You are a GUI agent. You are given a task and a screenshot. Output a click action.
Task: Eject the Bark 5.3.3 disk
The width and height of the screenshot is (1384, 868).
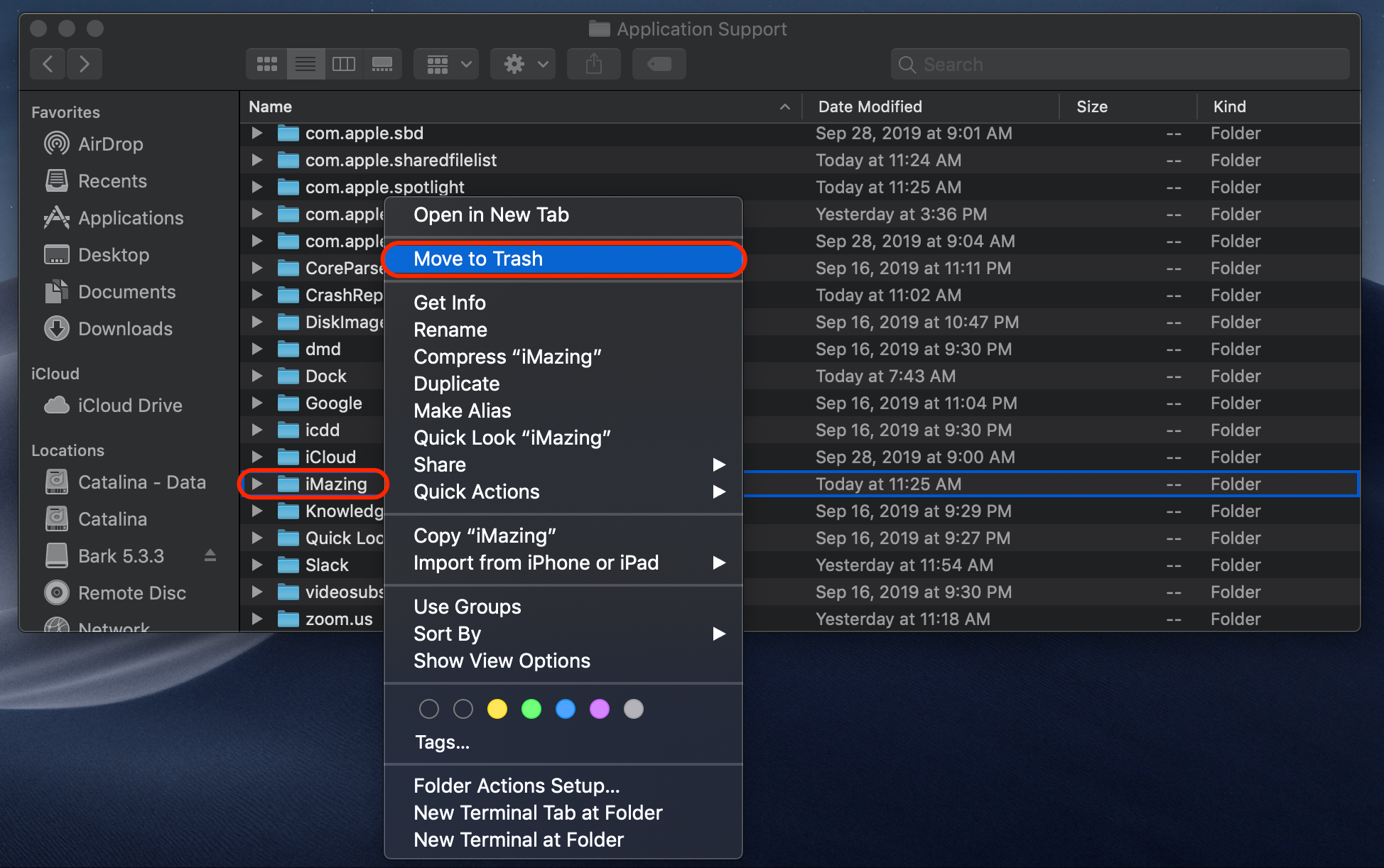(x=210, y=556)
